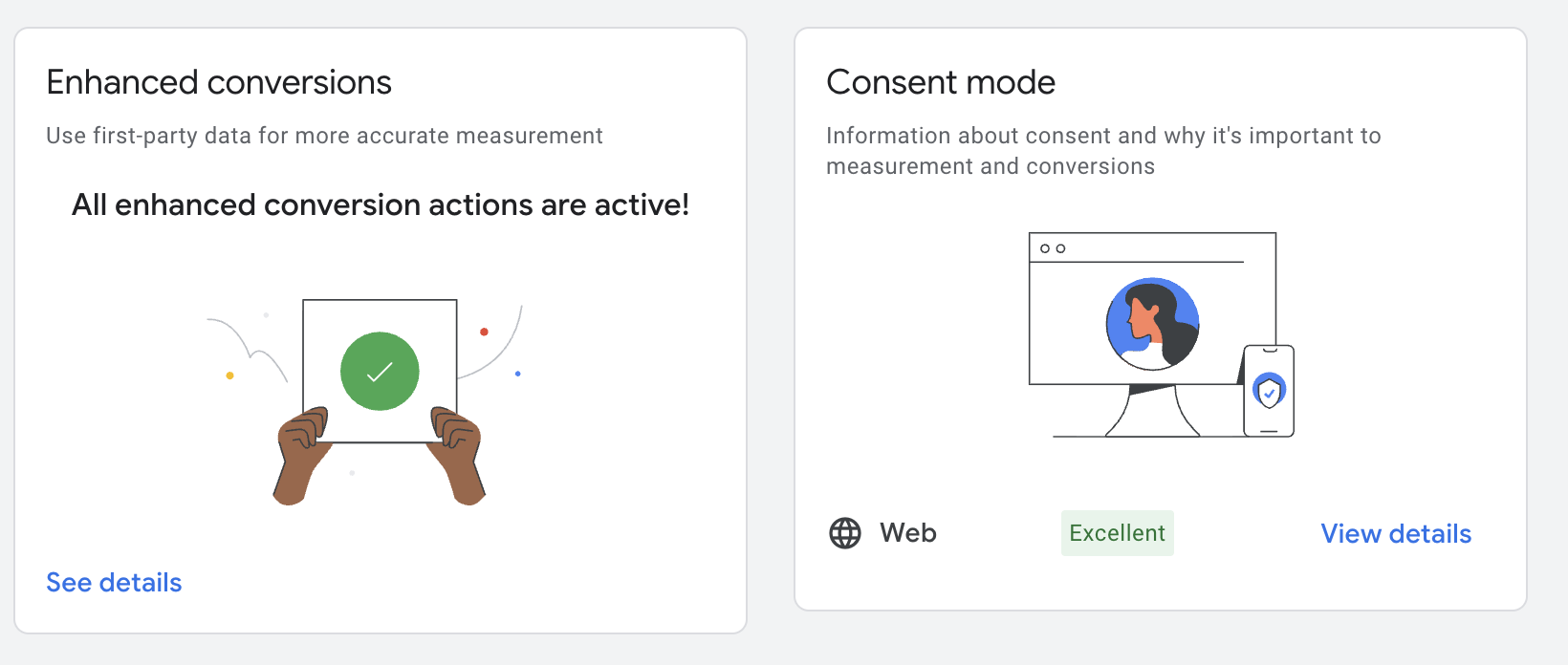Click the Excellent status badge
The height and width of the screenshot is (665, 1568).
1117,533
